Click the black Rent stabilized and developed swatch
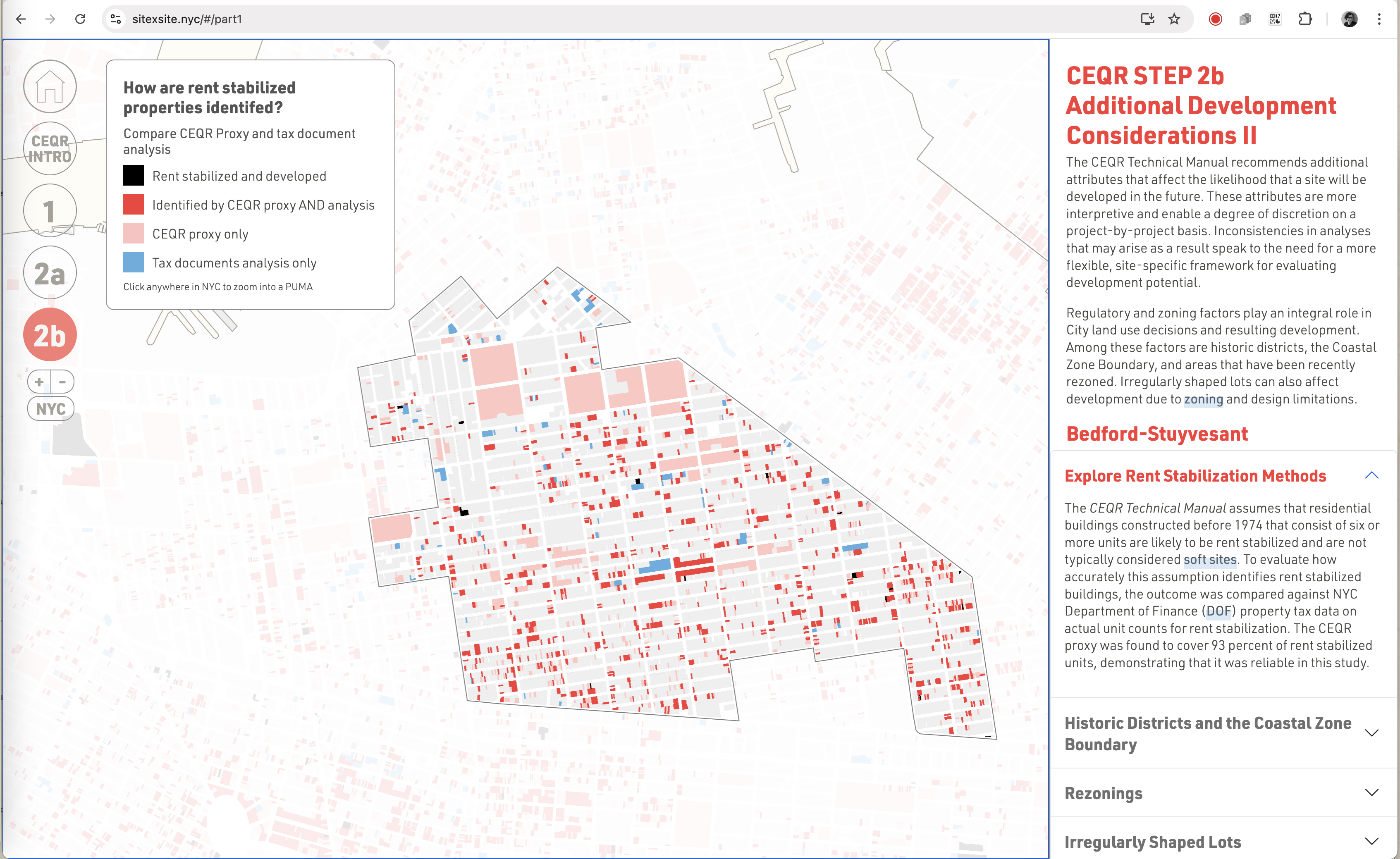This screenshot has width=1400, height=859. 134,176
